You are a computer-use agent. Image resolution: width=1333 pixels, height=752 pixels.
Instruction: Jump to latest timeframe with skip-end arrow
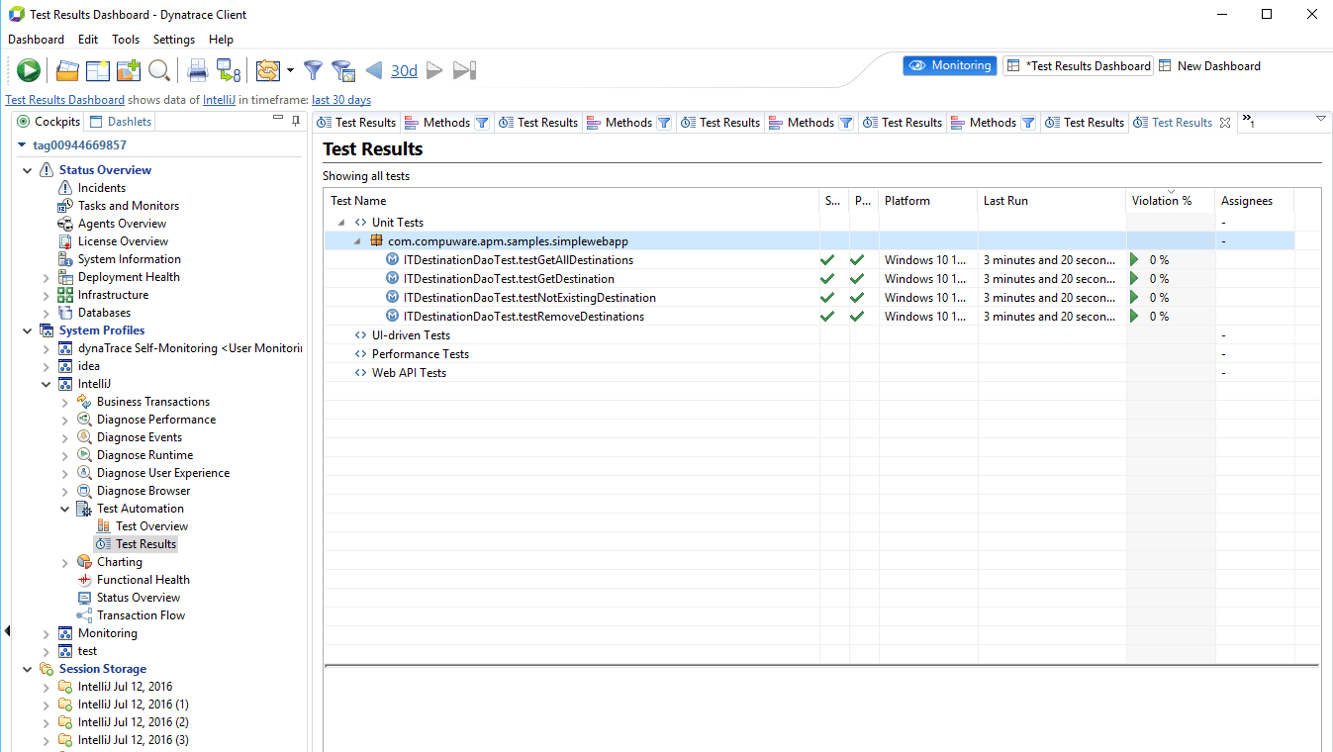pyautogui.click(x=464, y=70)
